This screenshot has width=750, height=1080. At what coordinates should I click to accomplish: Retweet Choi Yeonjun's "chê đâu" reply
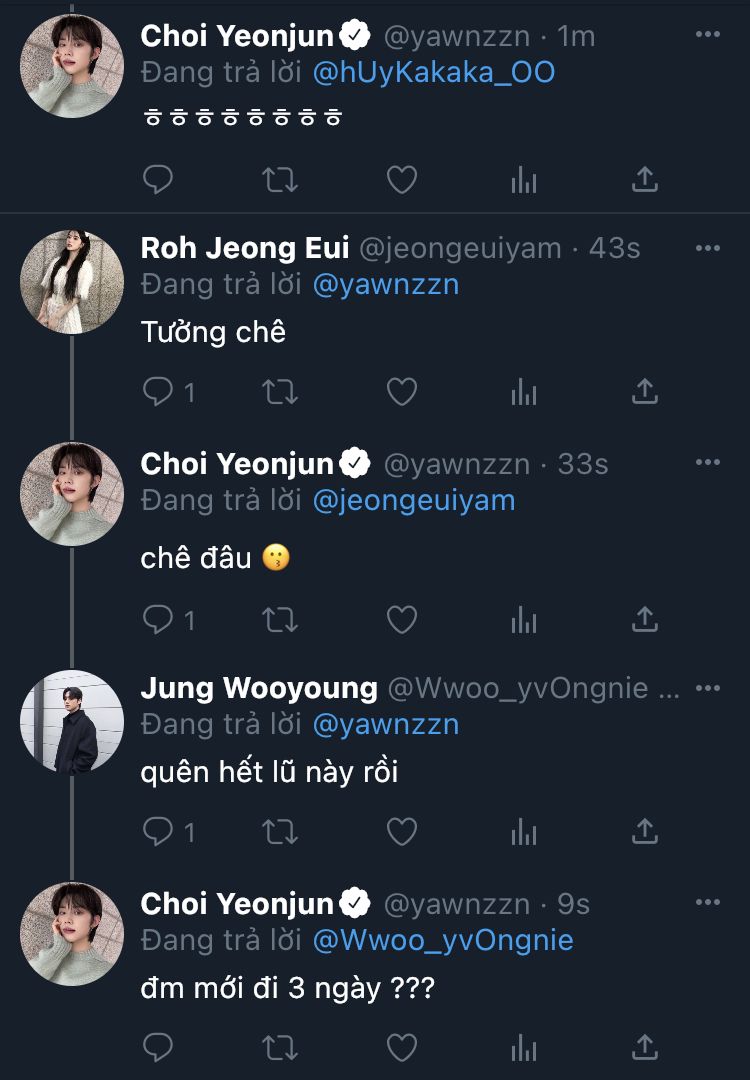point(280,620)
